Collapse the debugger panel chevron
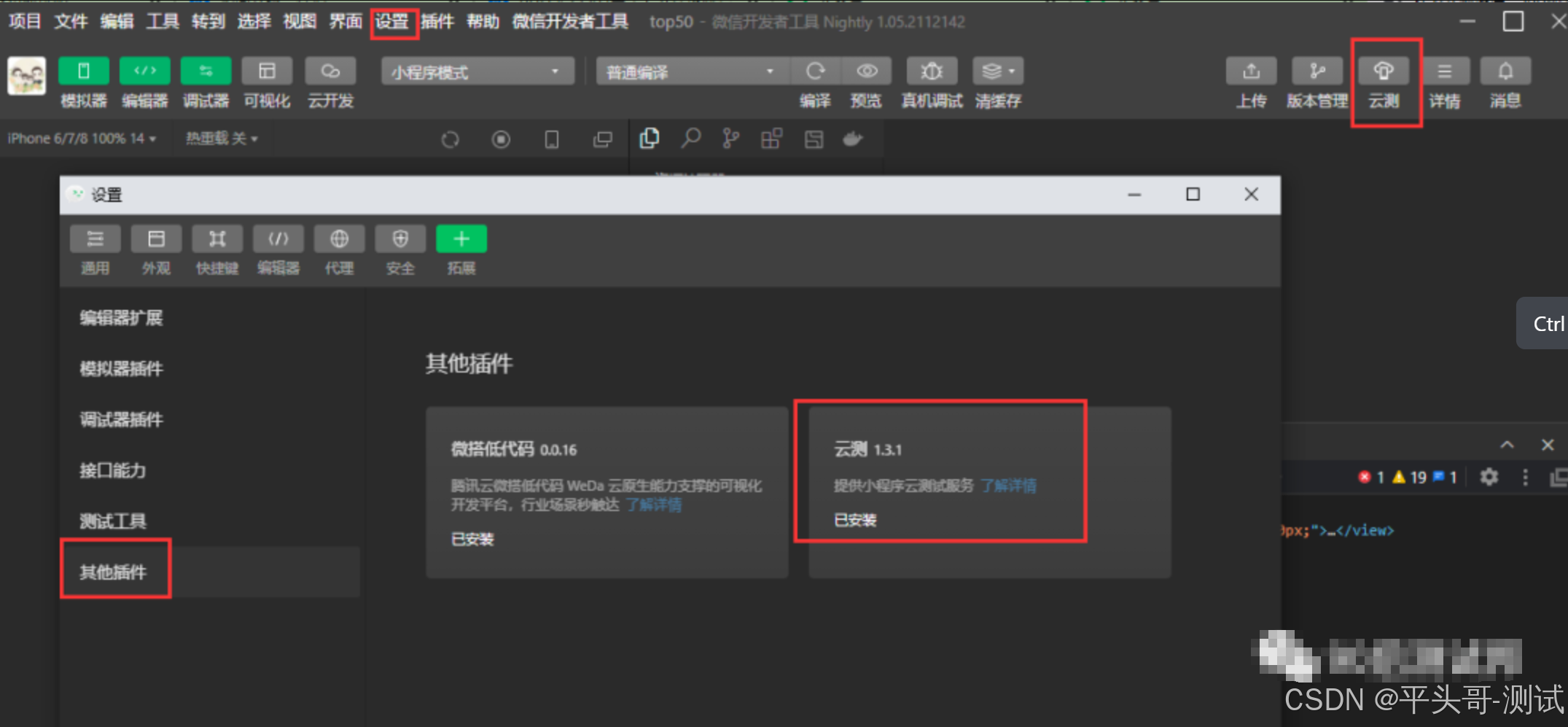 pyautogui.click(x=1507, y=445)
